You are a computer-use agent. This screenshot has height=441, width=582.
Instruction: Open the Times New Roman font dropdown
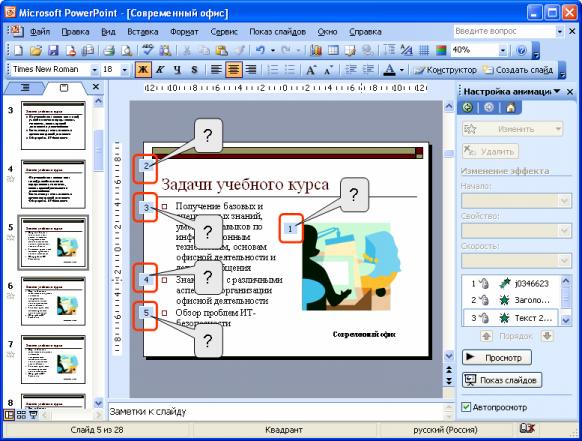95,69
